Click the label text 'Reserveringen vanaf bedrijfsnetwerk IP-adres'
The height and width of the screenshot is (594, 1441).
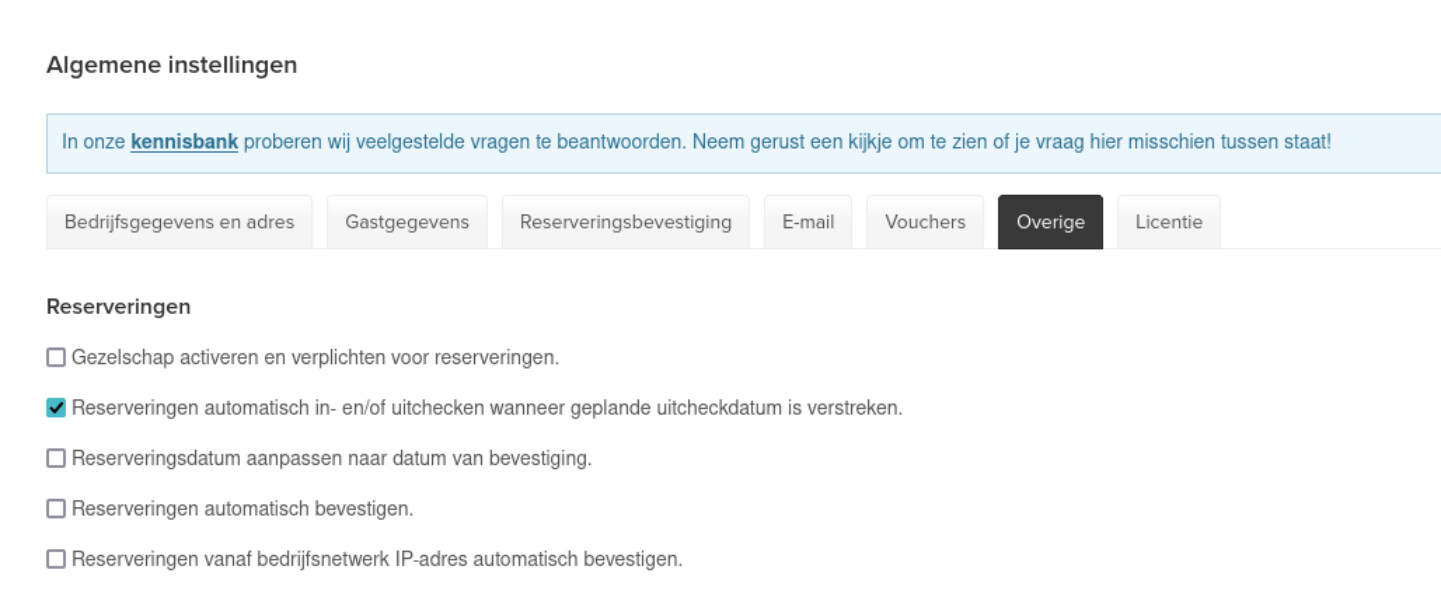(377, 559)
